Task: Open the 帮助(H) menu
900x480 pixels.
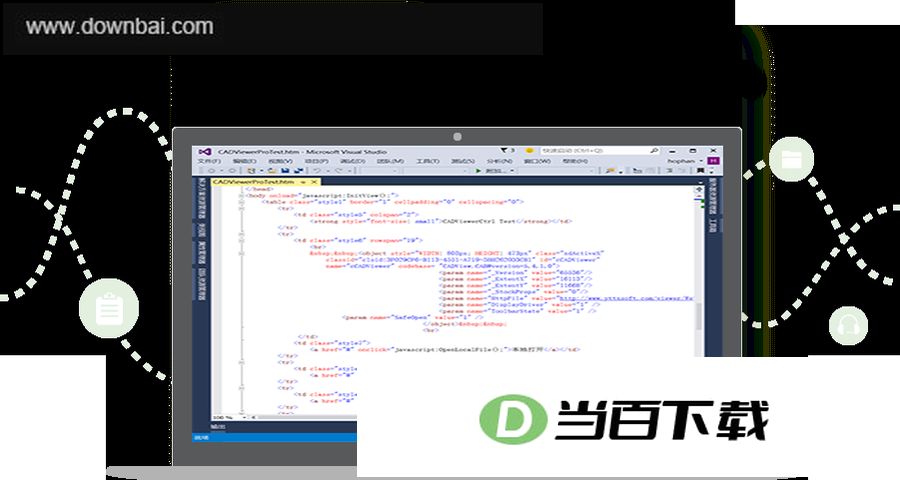Action: click(x=575, y=161)
